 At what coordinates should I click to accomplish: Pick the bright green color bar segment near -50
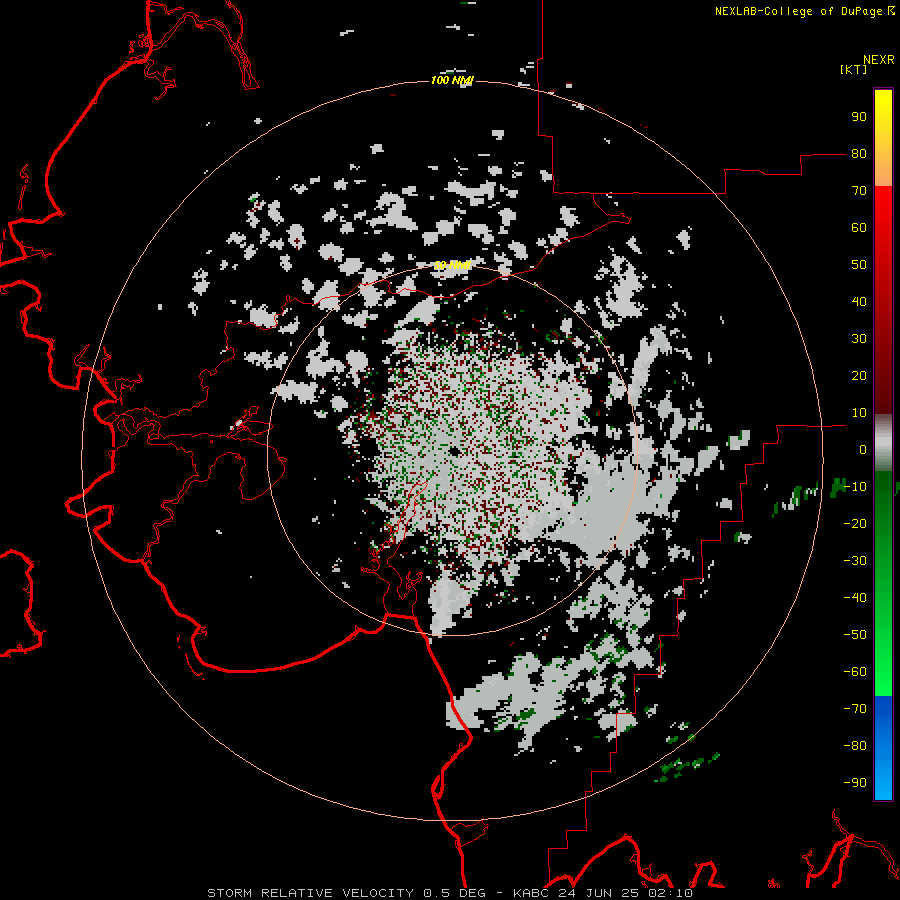(883, 637)
